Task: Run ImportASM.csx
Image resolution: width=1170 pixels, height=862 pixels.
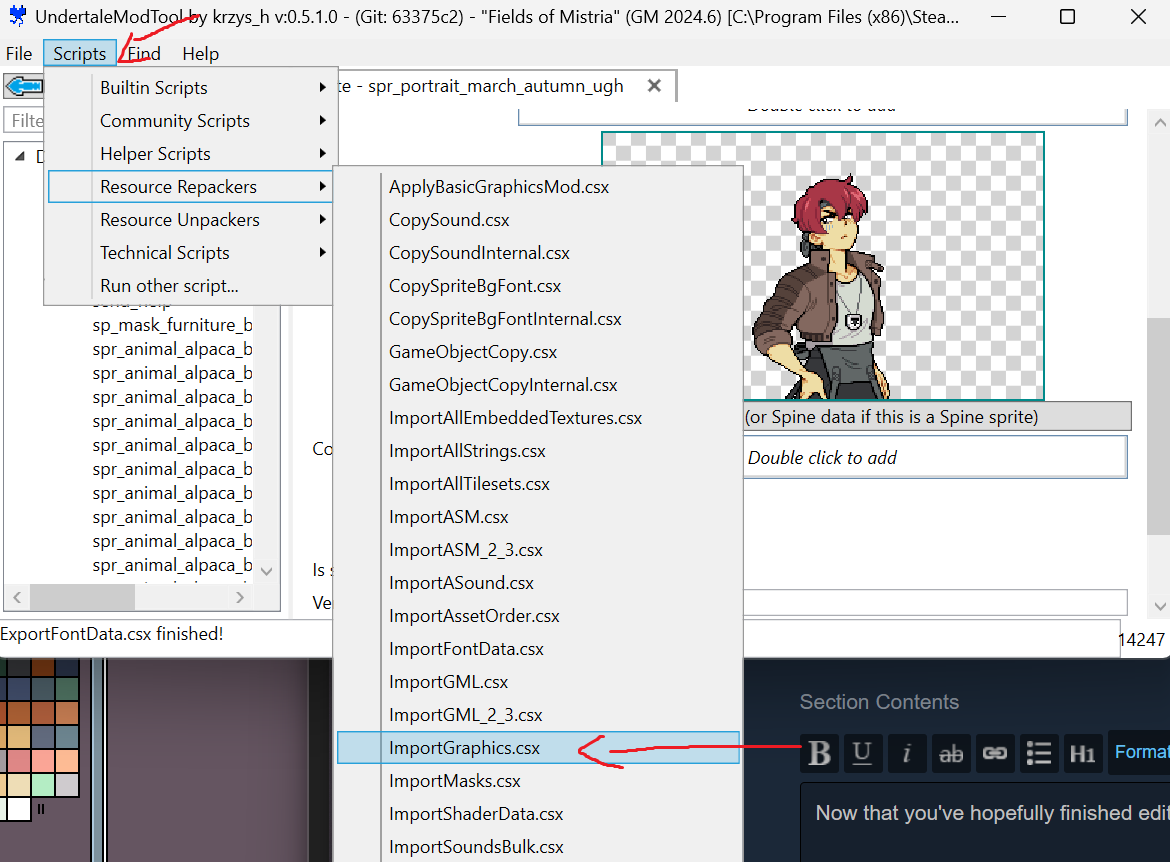Action: 538,516
